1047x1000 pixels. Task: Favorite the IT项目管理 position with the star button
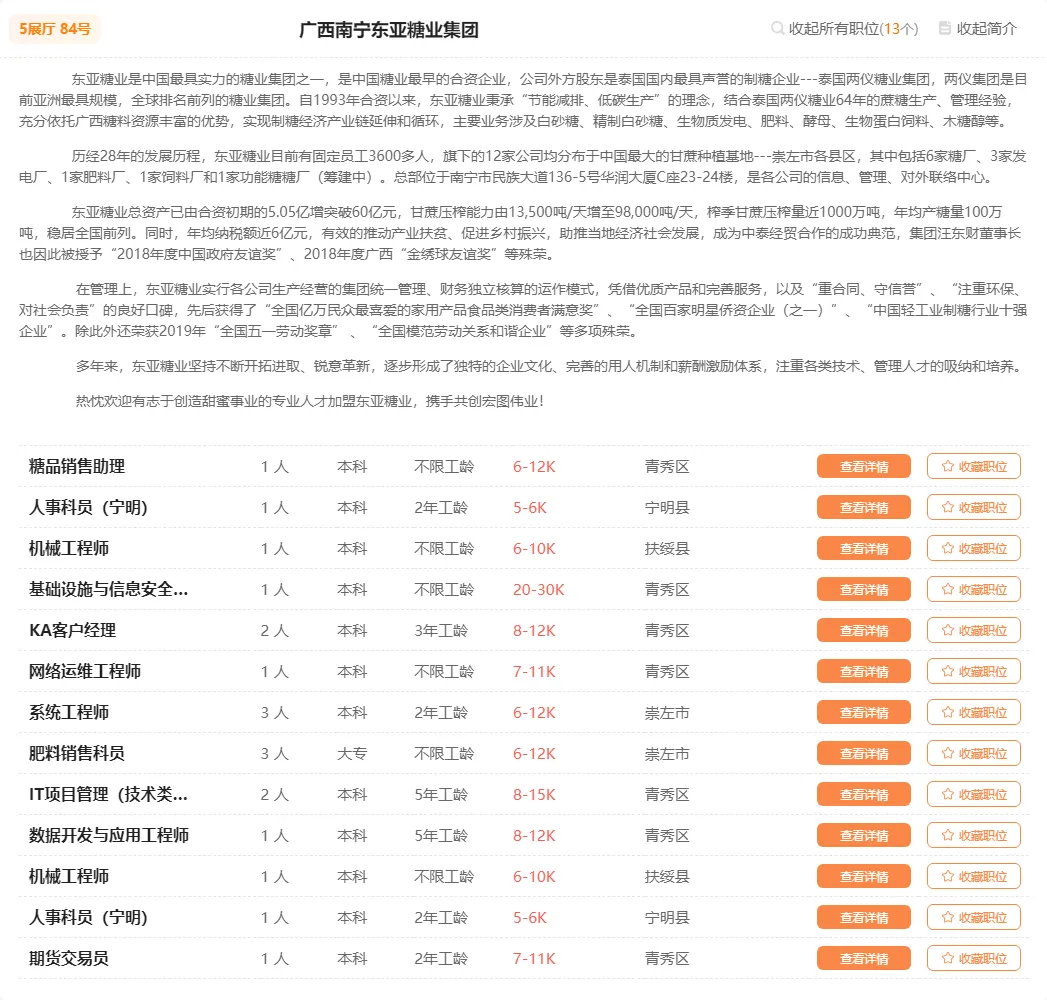(974, 794)
